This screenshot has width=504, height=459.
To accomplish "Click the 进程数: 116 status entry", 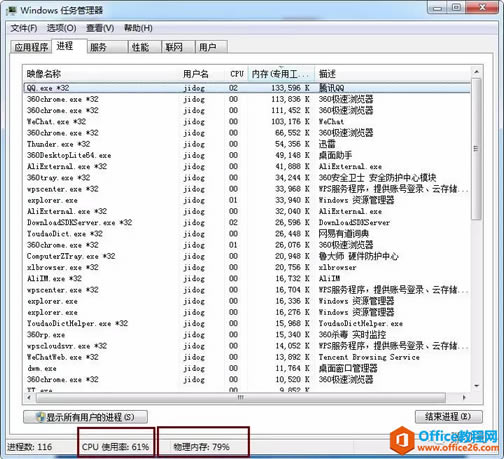I will click(x=30, y=447).
